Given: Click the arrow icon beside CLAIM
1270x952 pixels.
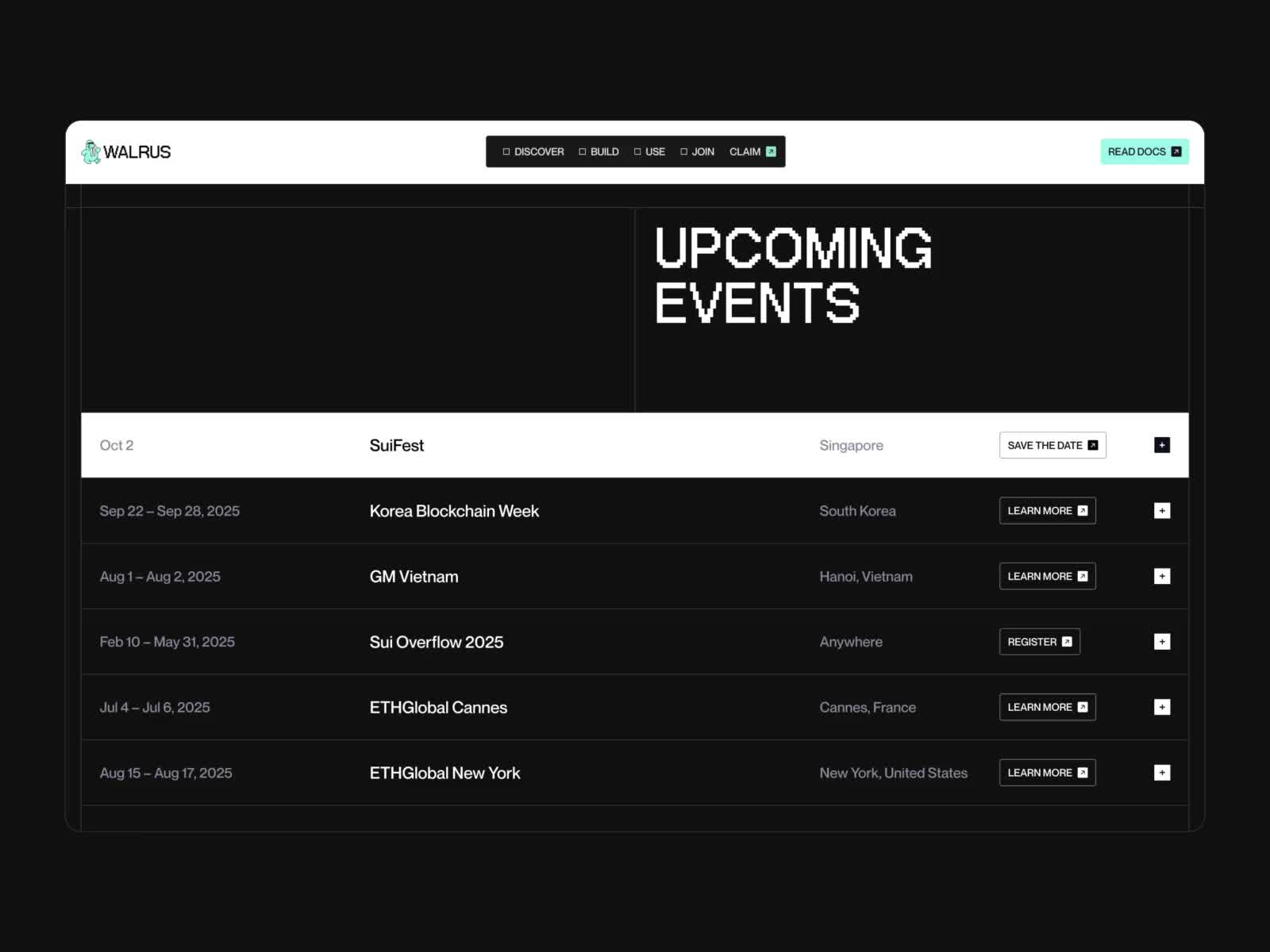Looking at the screenshot, I should click(771, 152).
